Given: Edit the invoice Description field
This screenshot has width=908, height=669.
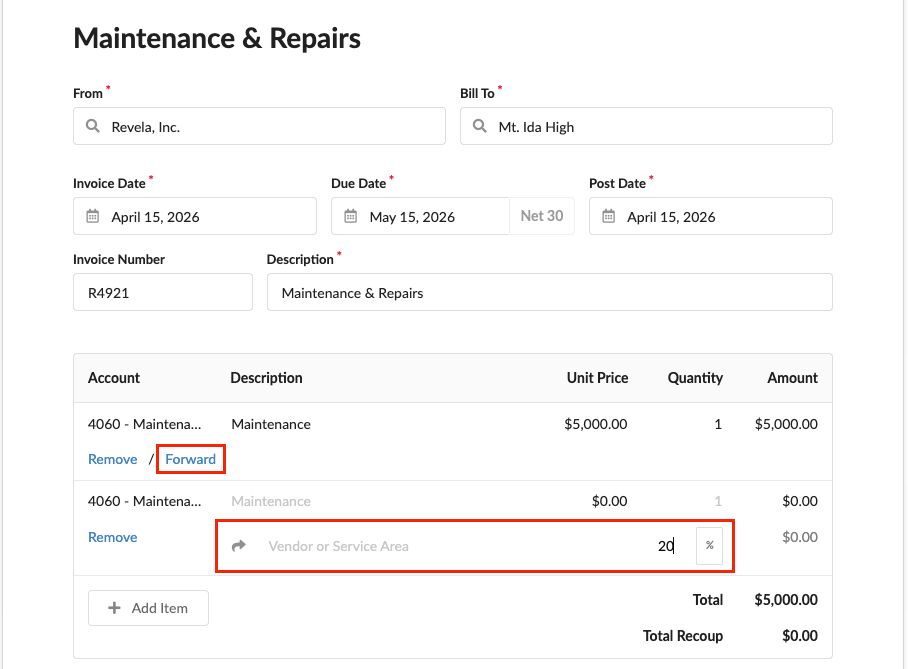Looking at the screenshot, I should click(550, 292).
